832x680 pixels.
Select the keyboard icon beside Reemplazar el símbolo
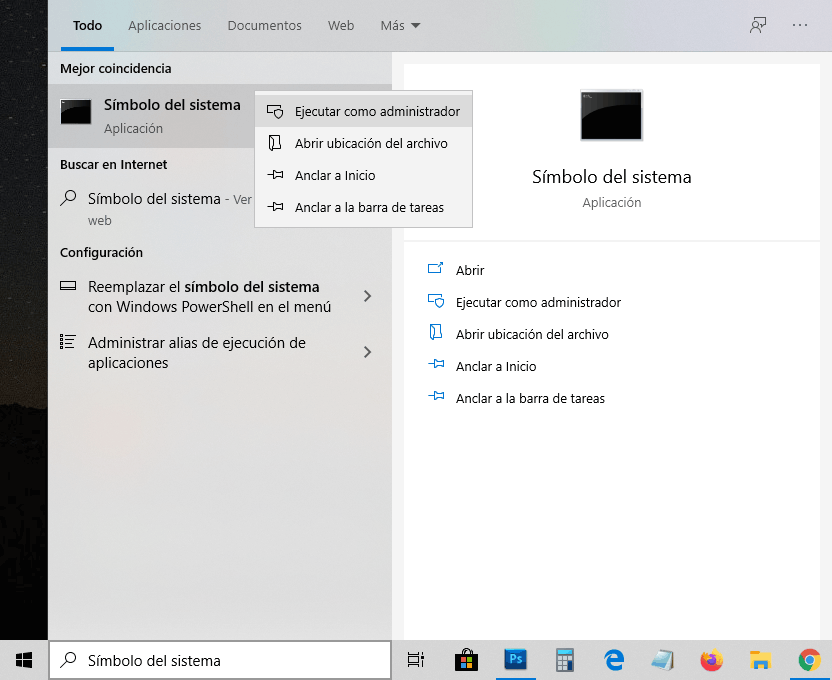coord(68,286)
